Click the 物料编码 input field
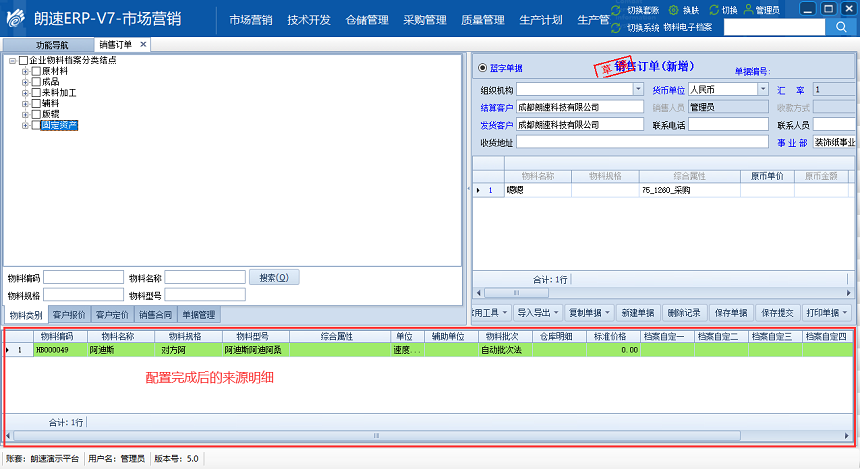This screenshot has height=469, width=860. coord(83,278)
